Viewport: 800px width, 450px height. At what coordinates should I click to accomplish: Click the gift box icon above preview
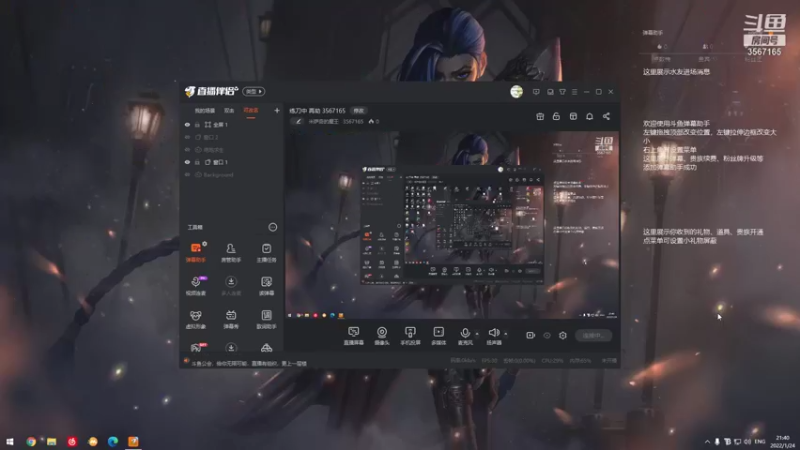[x=540, y=116]
